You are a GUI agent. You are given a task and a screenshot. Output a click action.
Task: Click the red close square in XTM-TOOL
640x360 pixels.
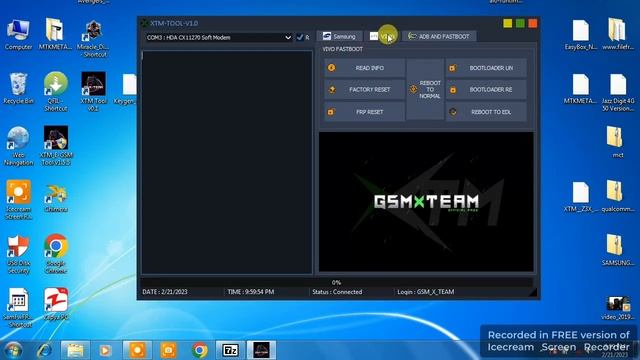(533, 23)
